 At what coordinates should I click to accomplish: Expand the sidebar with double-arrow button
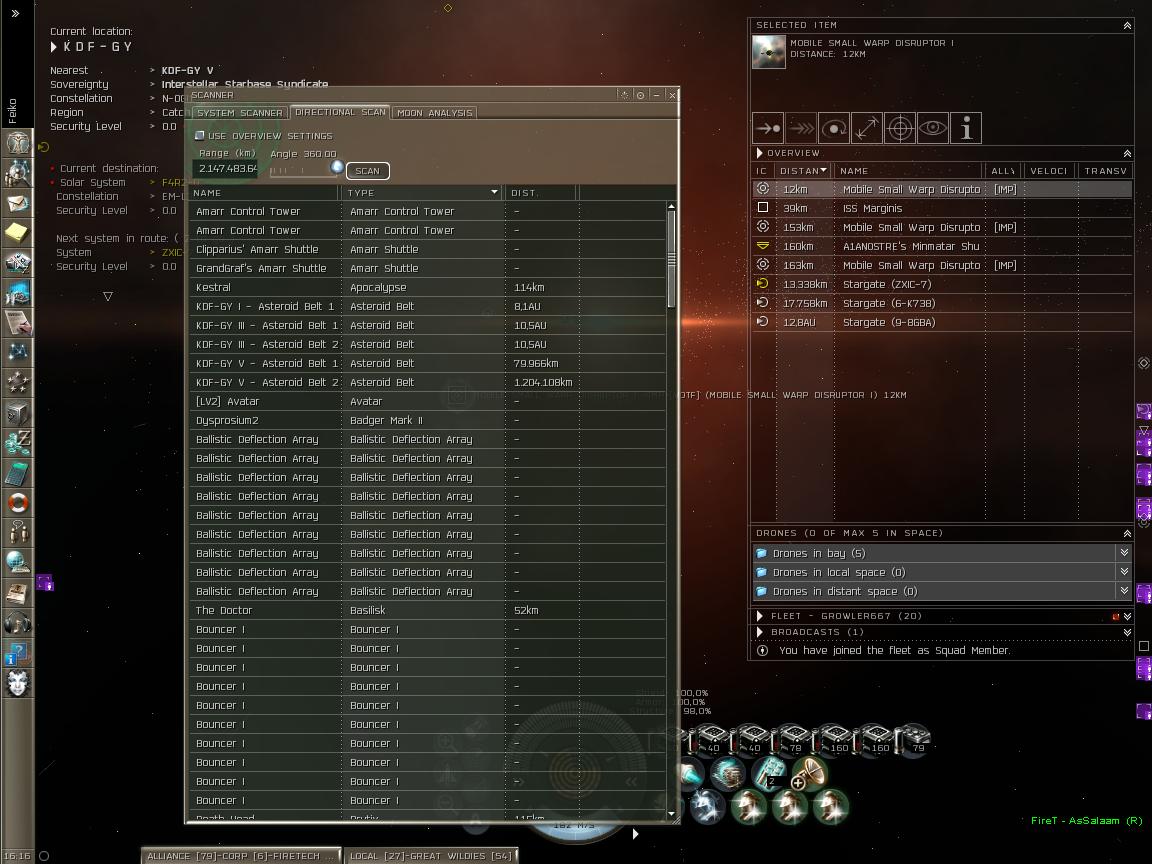click(15, 13)
